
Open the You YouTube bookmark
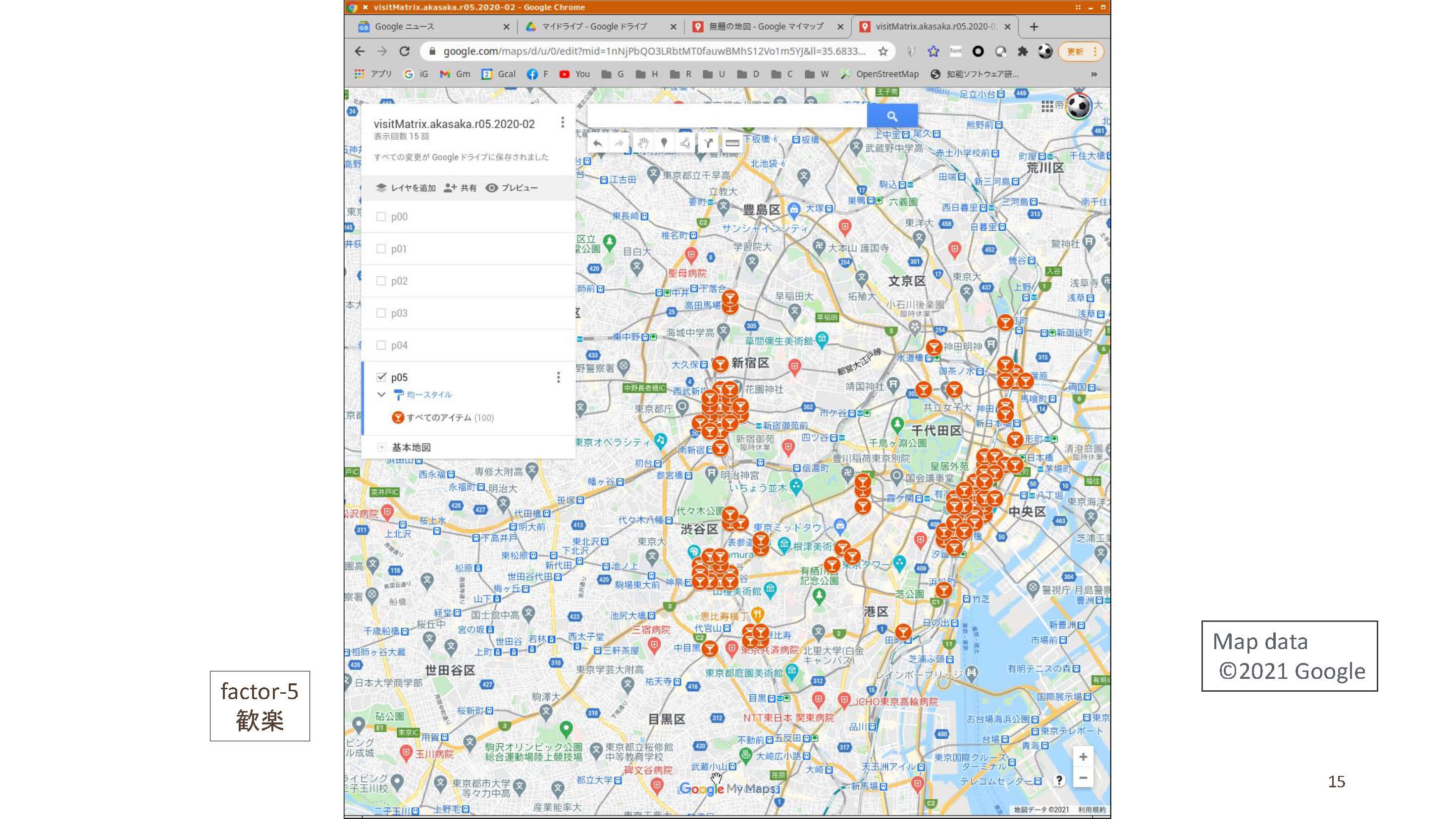[574, 74]
